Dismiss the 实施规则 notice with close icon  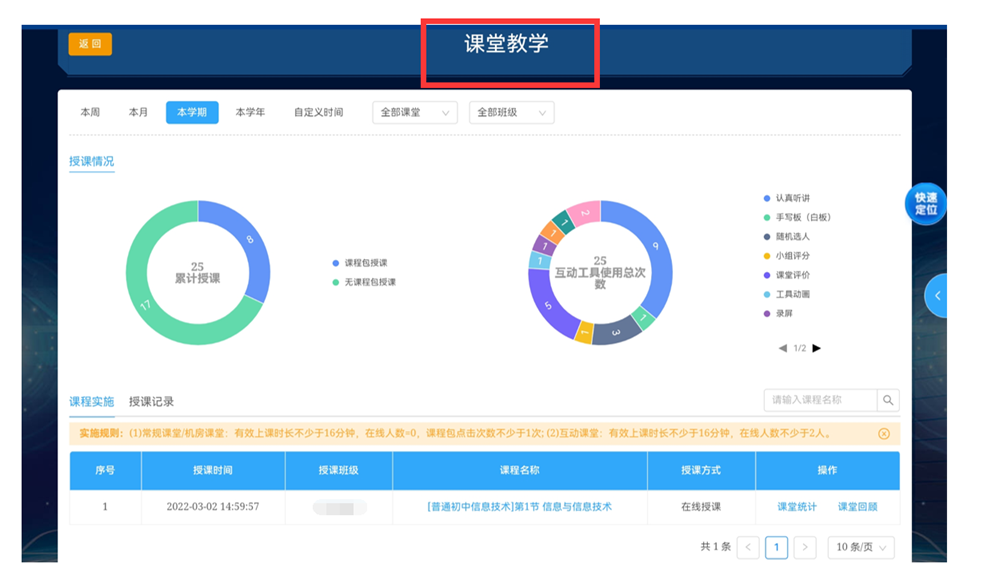coord(884,434)
